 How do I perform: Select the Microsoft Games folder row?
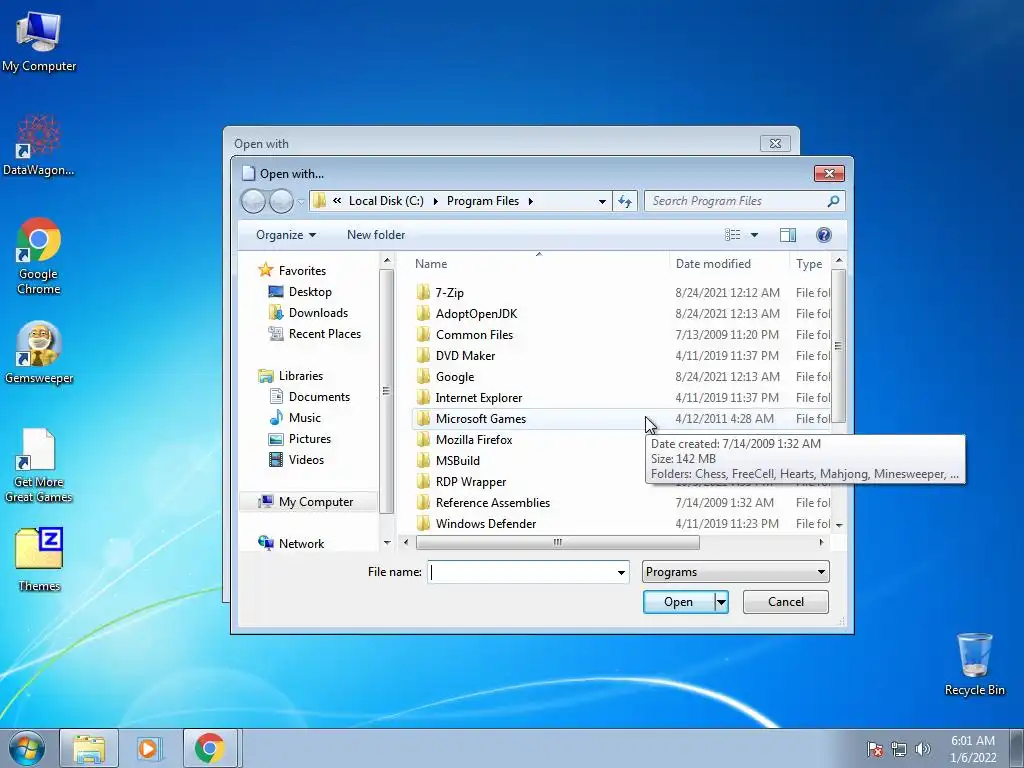(622, 419)
